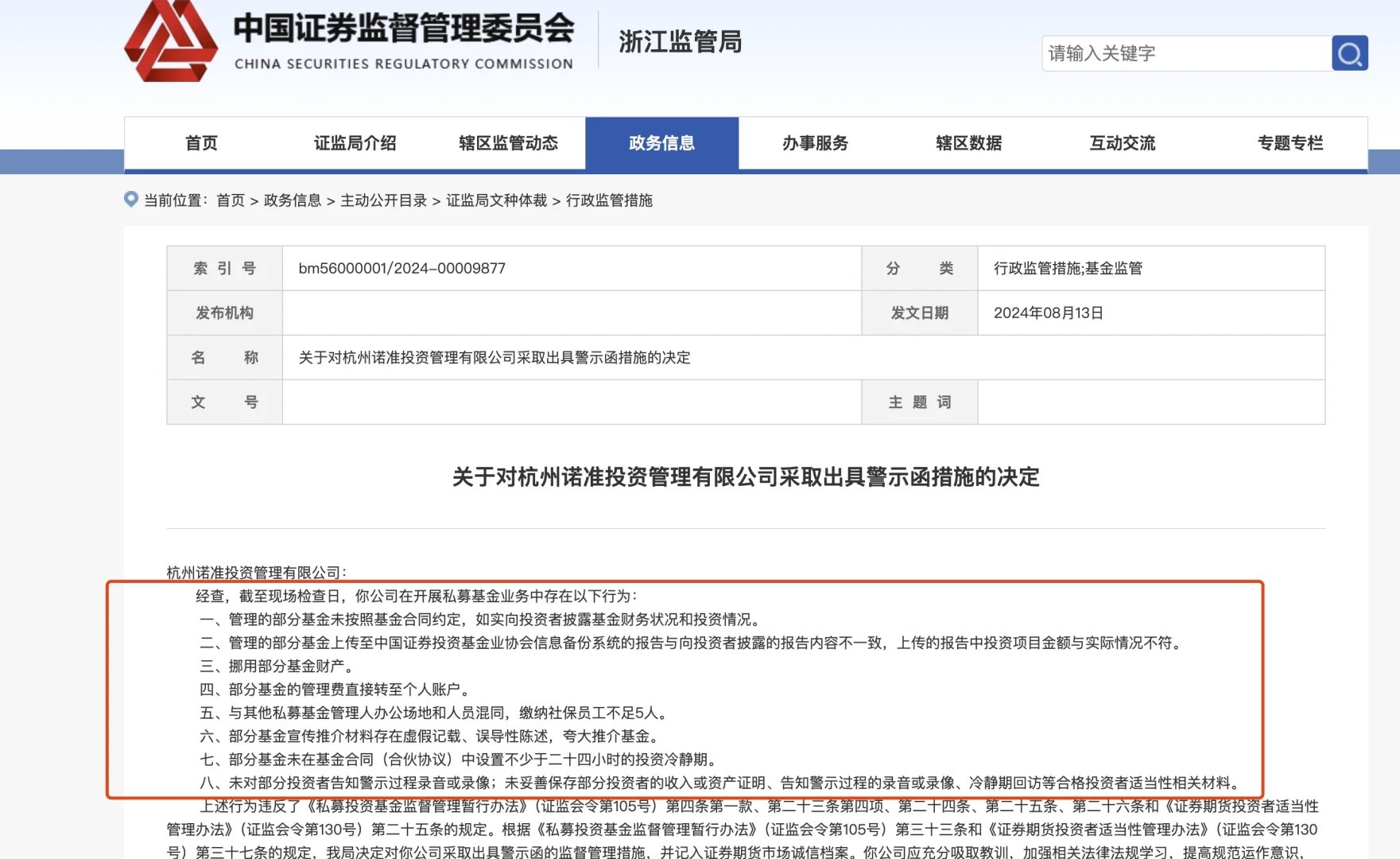The width and height of the screenshot is (1400, 859).
Task: Click the 文号 label cell
Action: click(x=225, y=402)
